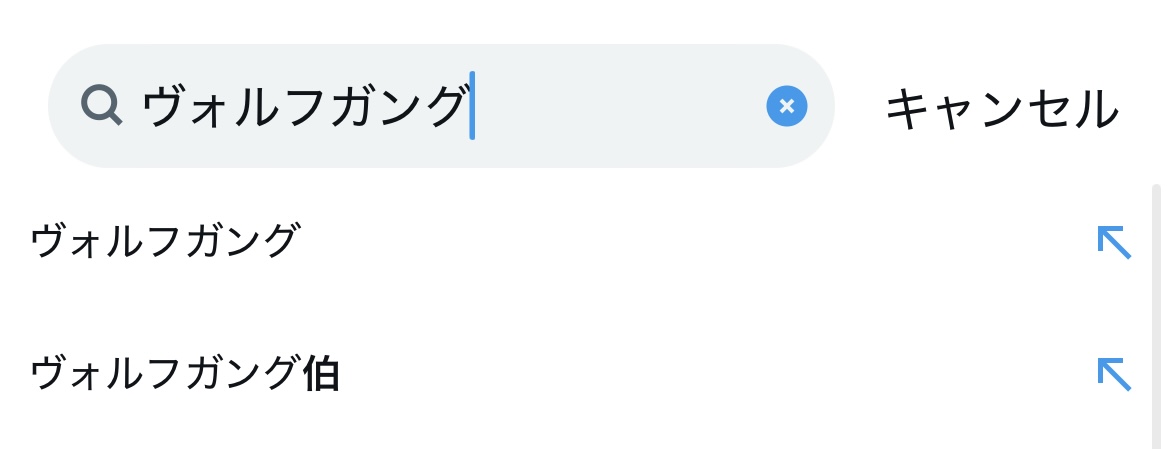Open the second search suggestion row
The height and width of the screenshot is (449, 1170).
point(500,374)
